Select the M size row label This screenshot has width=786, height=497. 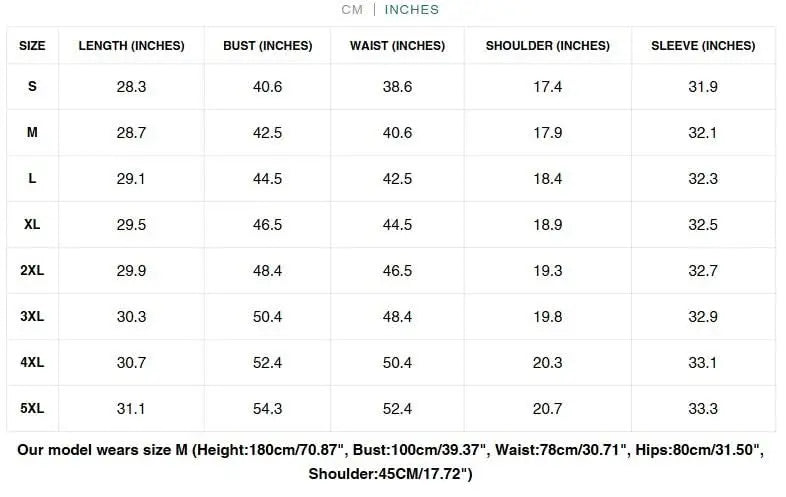pyautogui.click(x=32, y=133)
